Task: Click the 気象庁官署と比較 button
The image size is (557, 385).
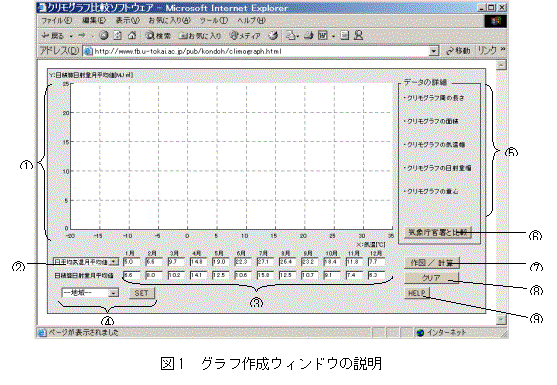Action: (438, 233)
